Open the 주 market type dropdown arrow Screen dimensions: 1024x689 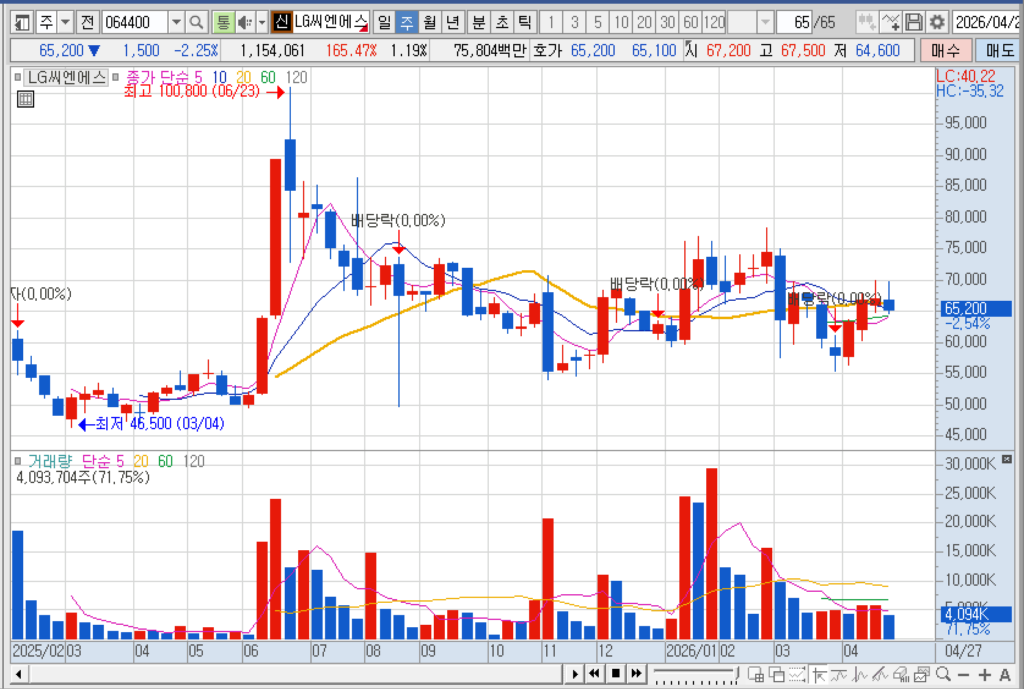coord(65,23)
